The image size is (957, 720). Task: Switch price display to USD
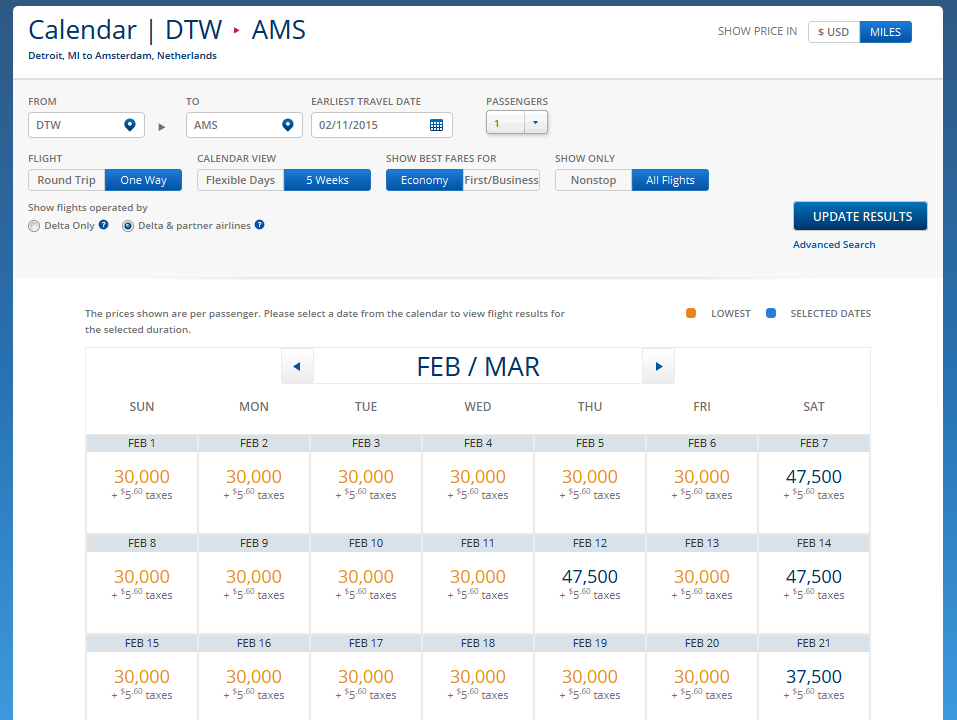tap(833, 31)
